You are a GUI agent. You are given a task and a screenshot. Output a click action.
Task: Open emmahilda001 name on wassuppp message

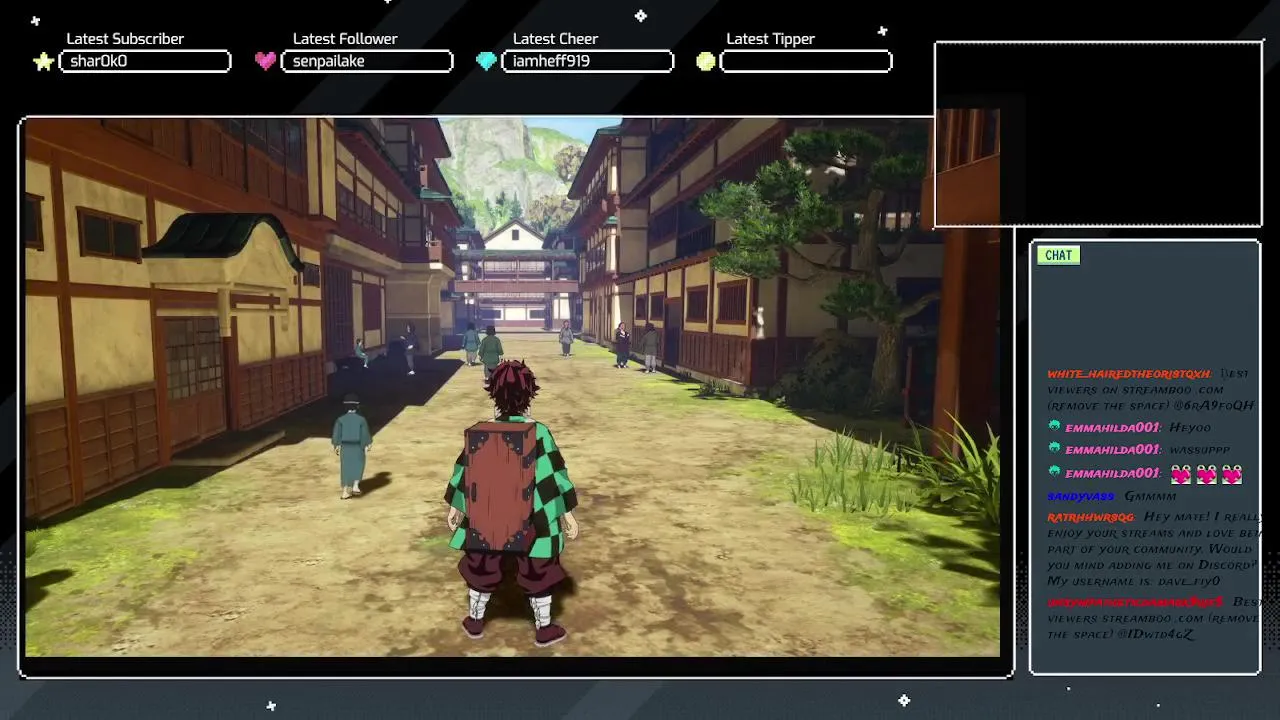(x=1113, y=450)
